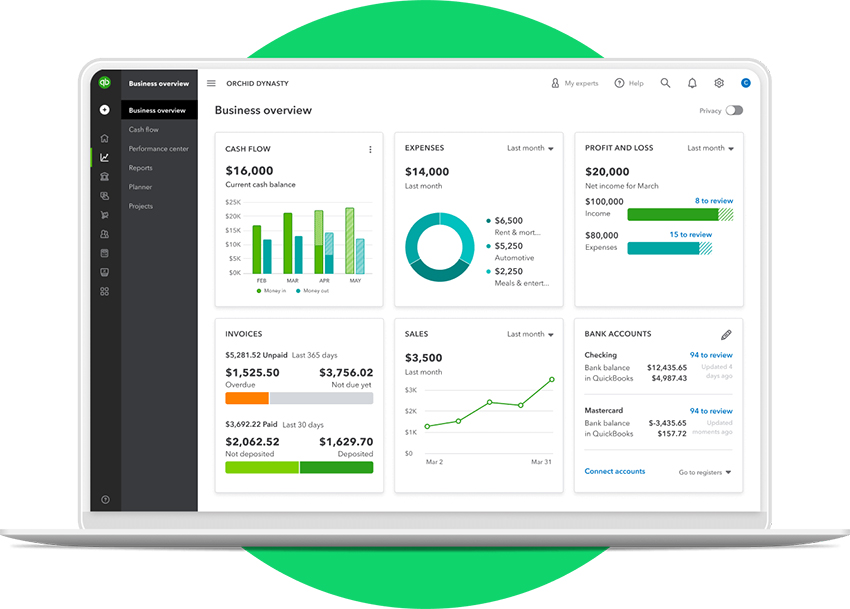The width and height of the screenshot is (850, 609).
Task: Open settings with the gear icon
Action: [x=718, y=83]
